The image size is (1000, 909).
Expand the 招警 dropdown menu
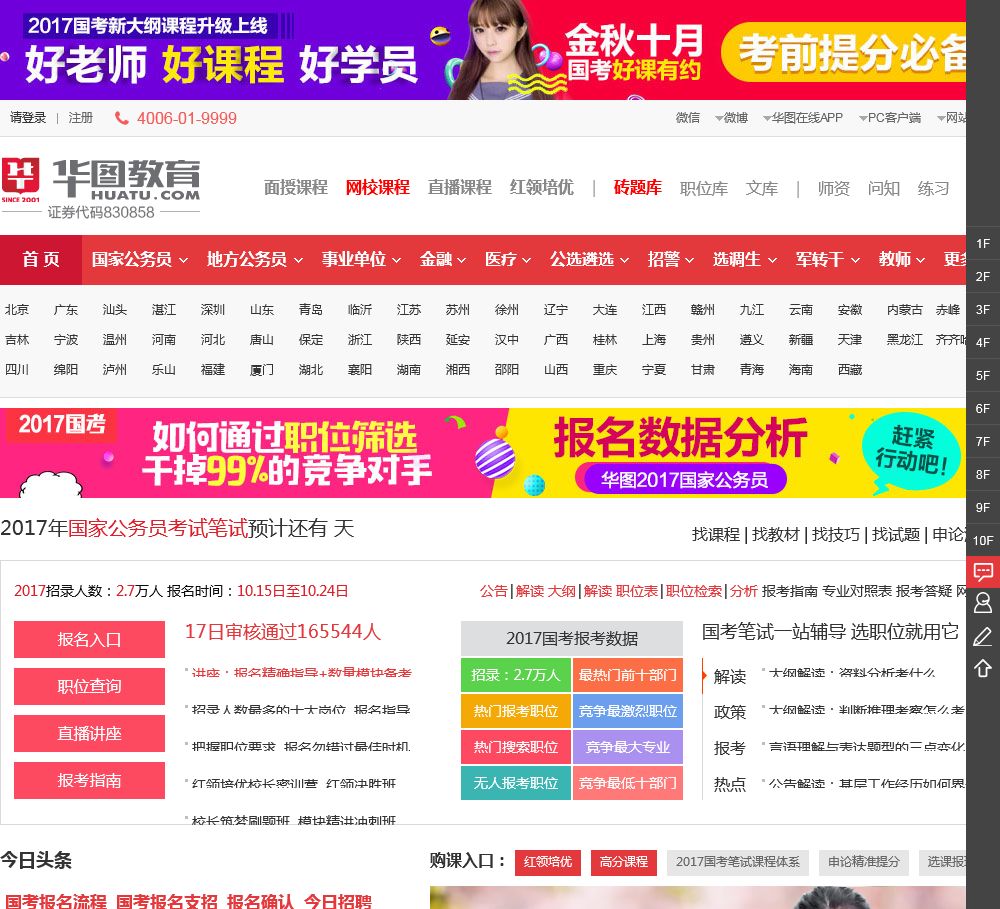[670, 260]
